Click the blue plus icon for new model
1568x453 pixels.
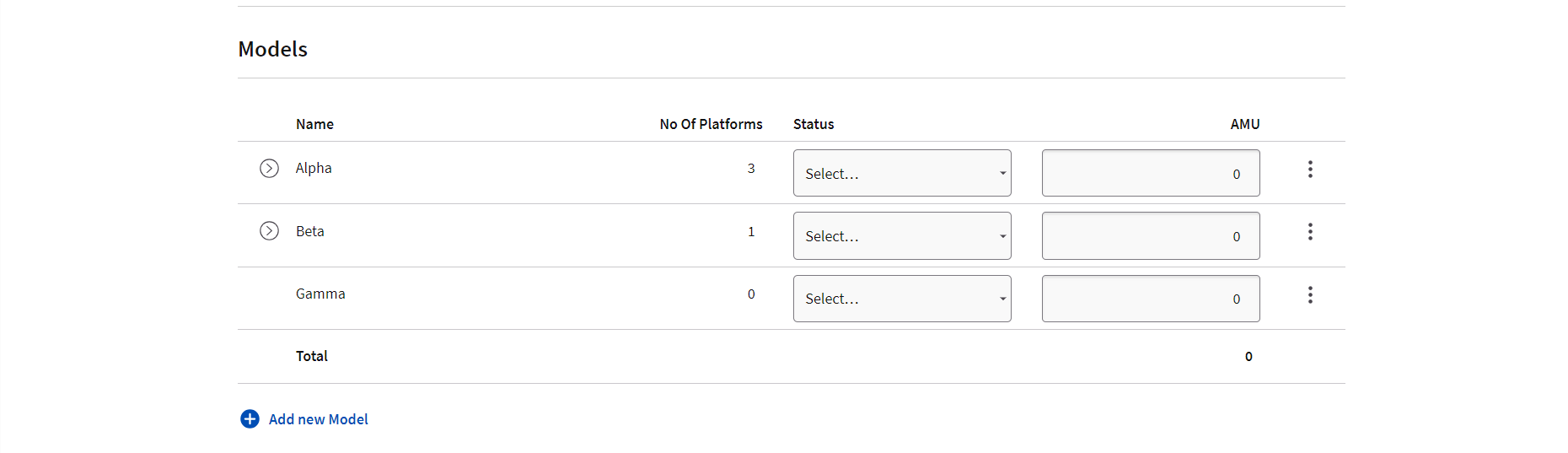click(x=250, y=419)
